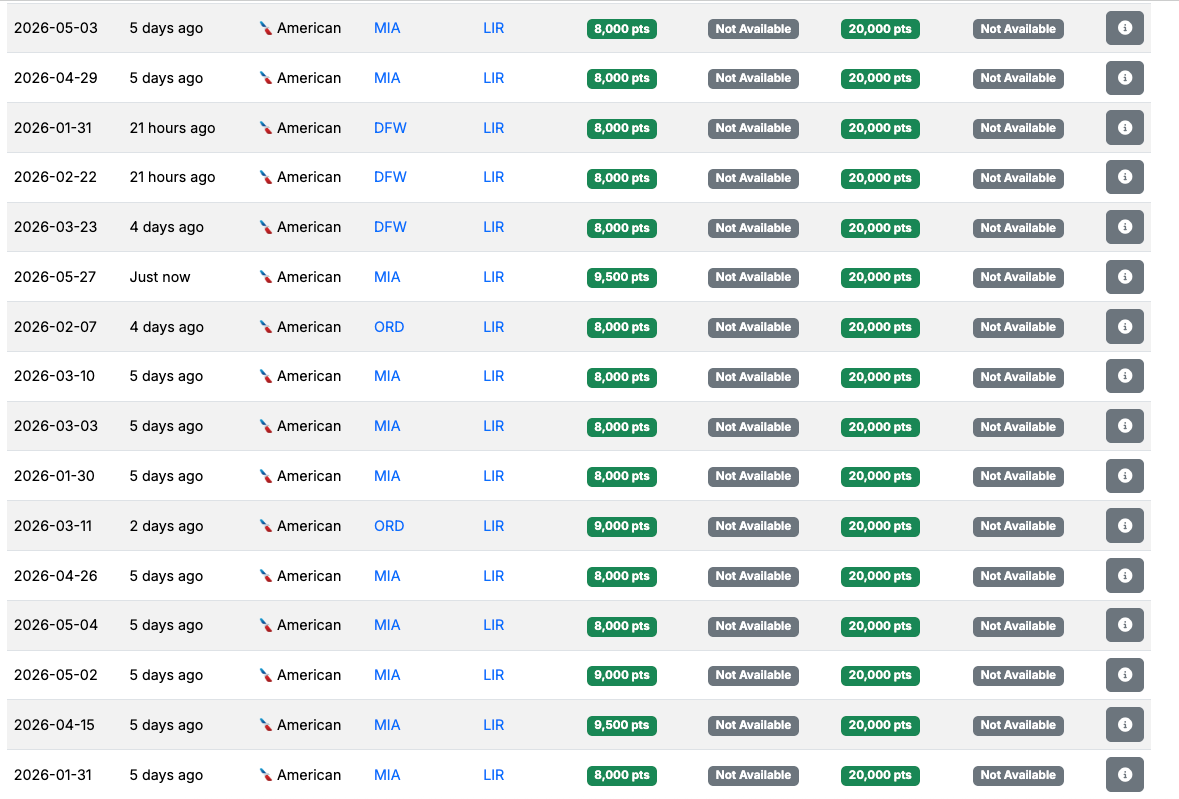Open info button for the 2026-05-03 flight
1179x799 pixels.
pyautogui.click(x=1124, y=28)
